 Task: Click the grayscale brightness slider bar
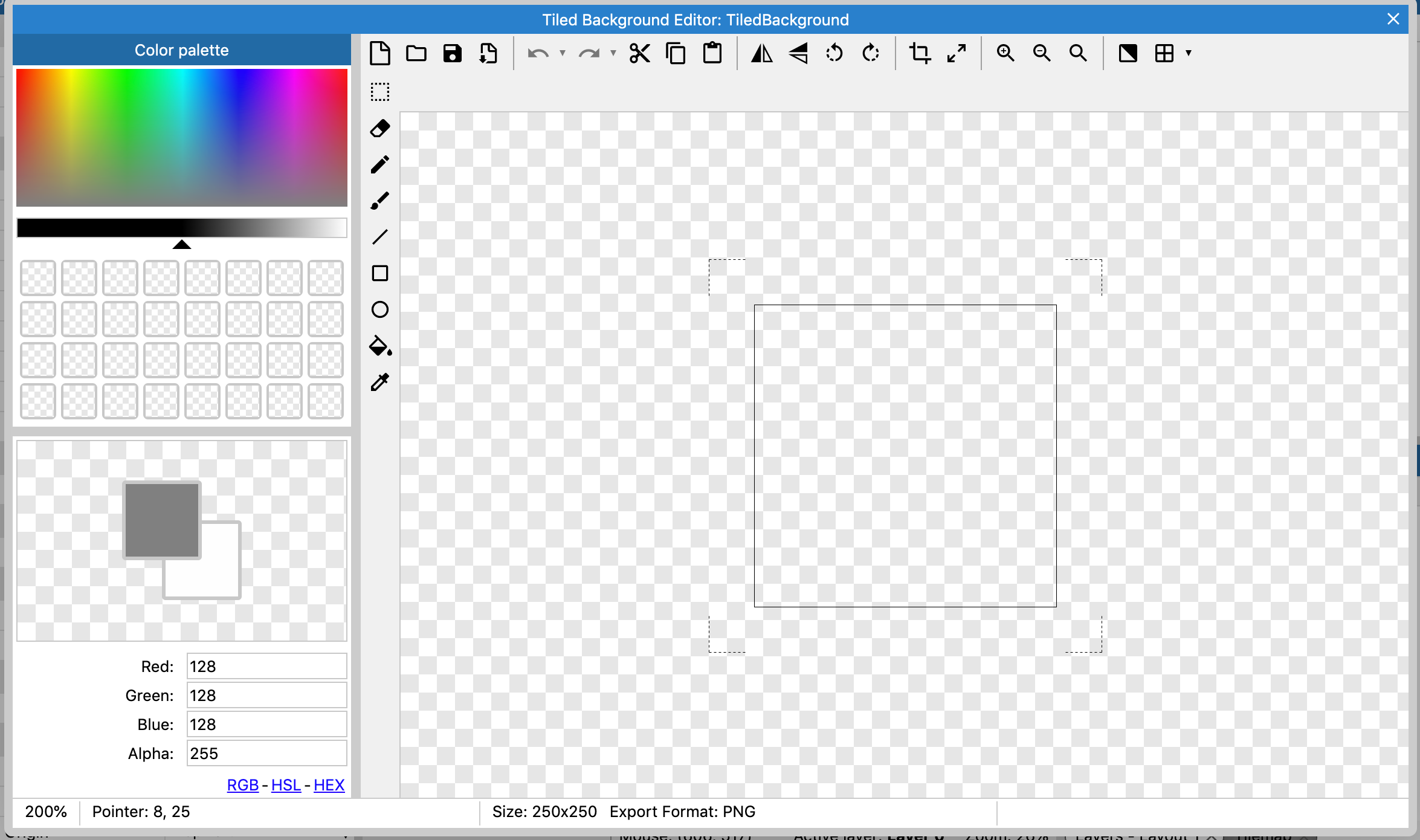[181, 228]
